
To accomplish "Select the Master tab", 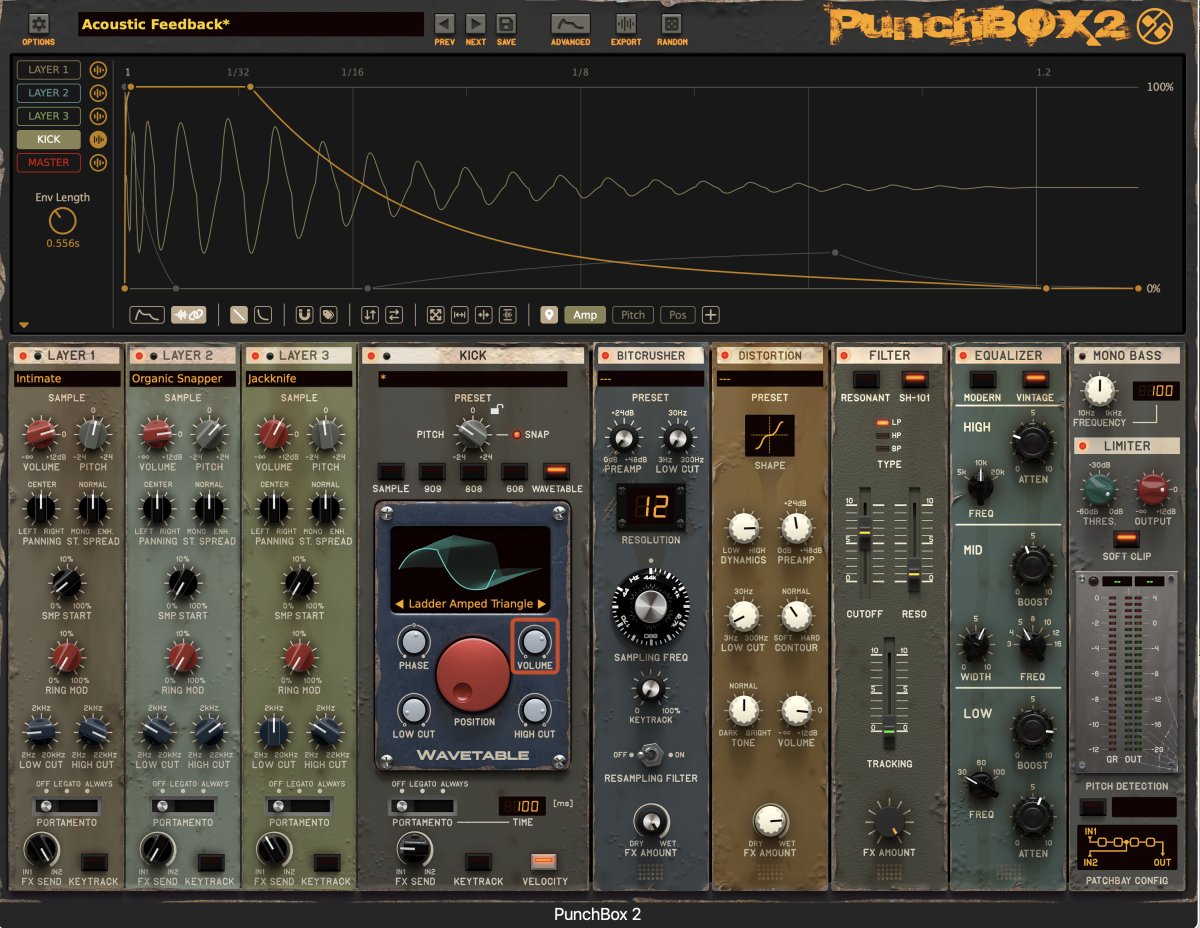I will (49, 162).
